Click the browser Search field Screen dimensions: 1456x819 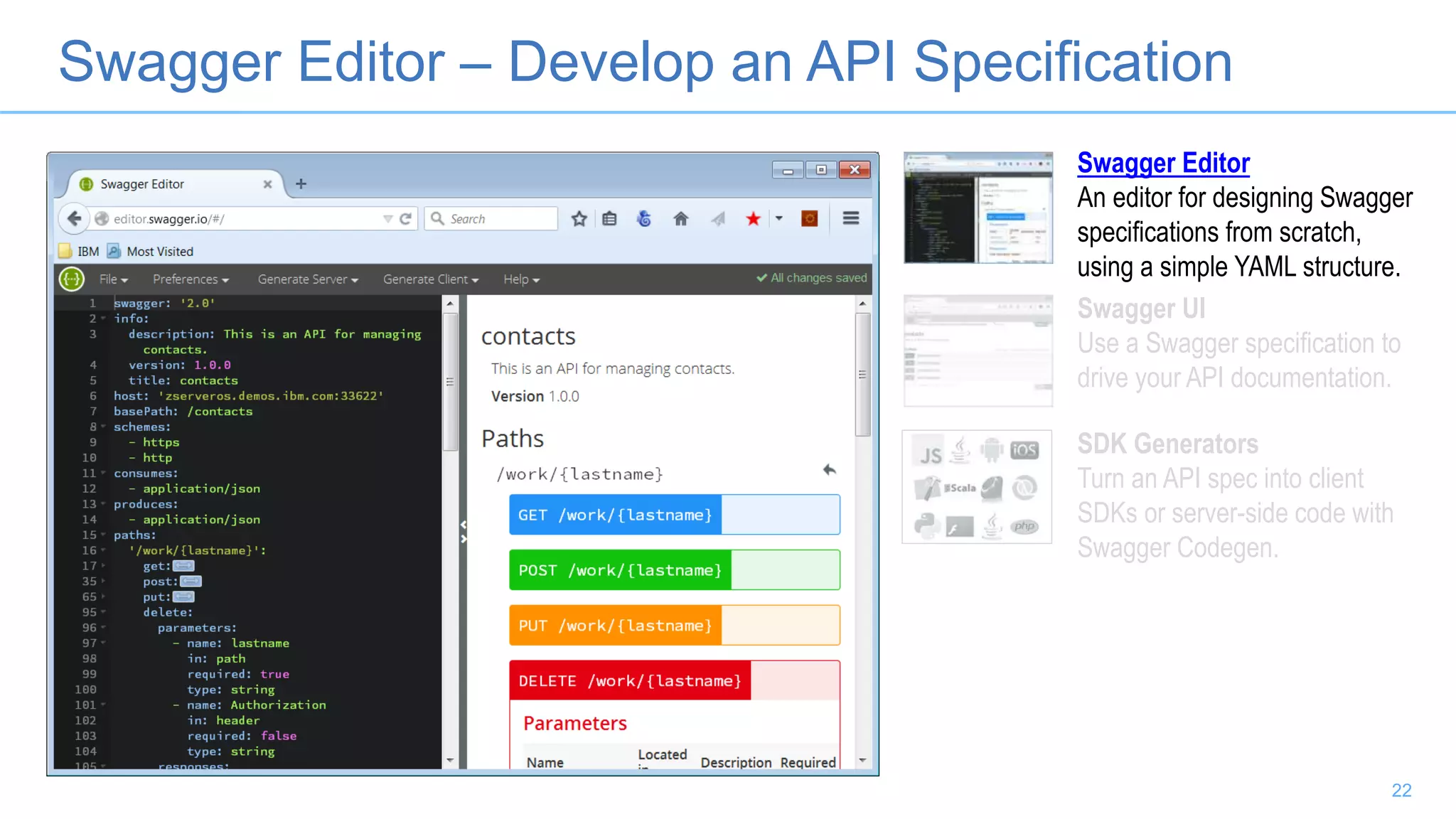(491, 219)
